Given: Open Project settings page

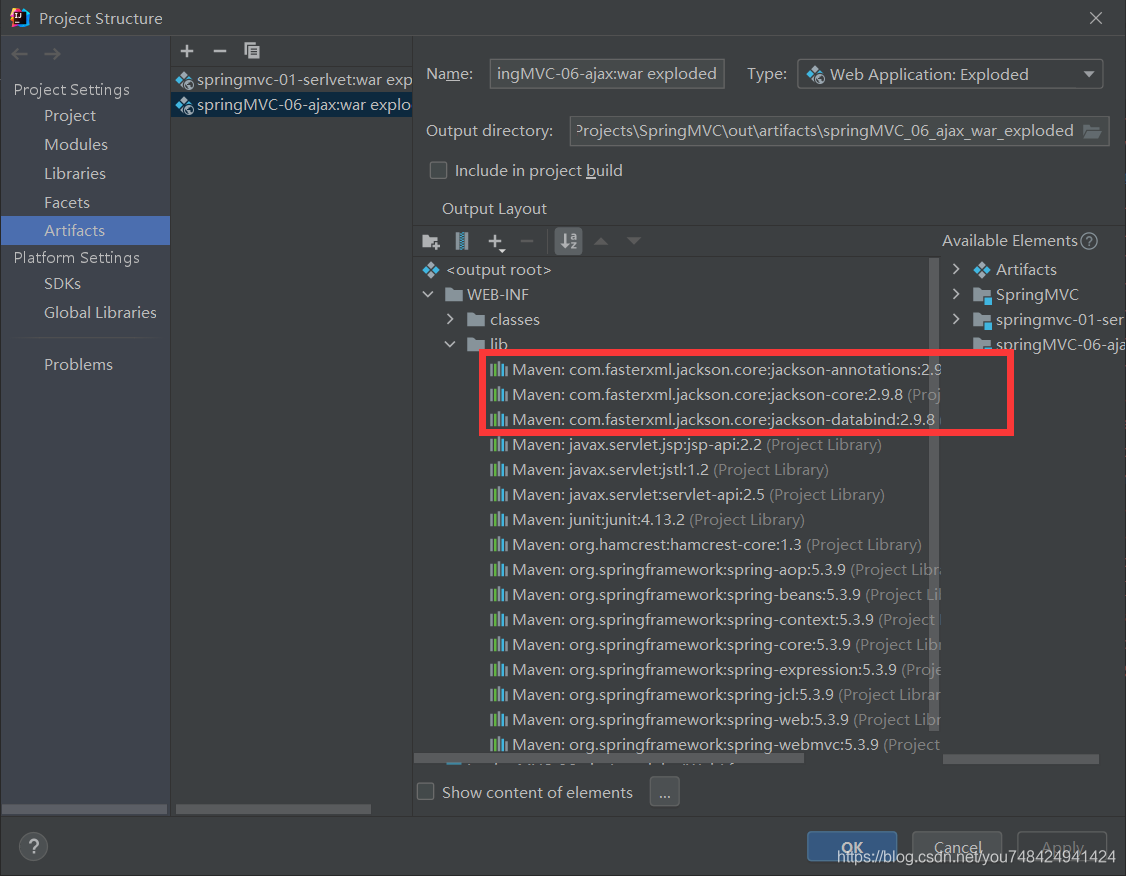Looking at the screenshot, I should pos(70,116).
